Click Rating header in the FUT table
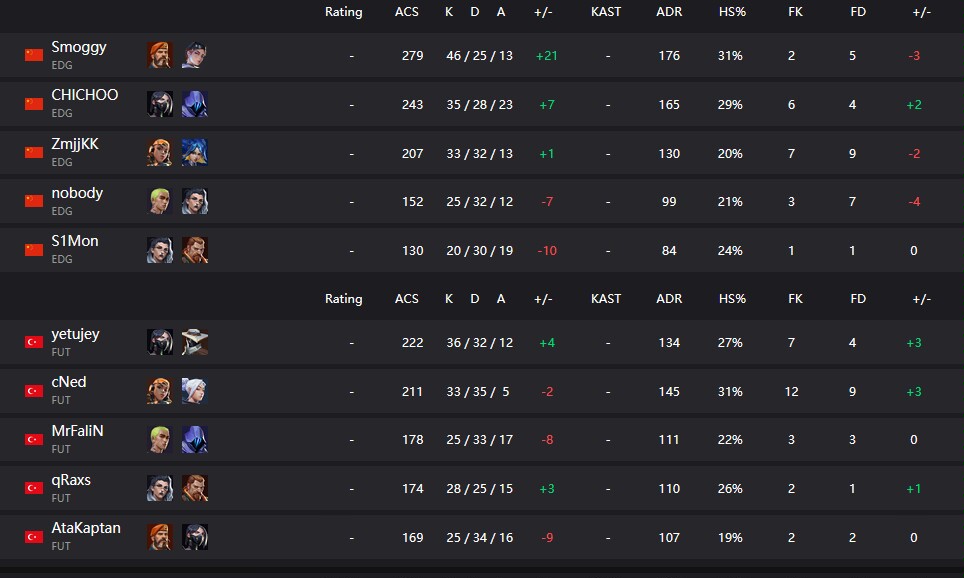Screen dimensions: 964x578 point(343,298)
